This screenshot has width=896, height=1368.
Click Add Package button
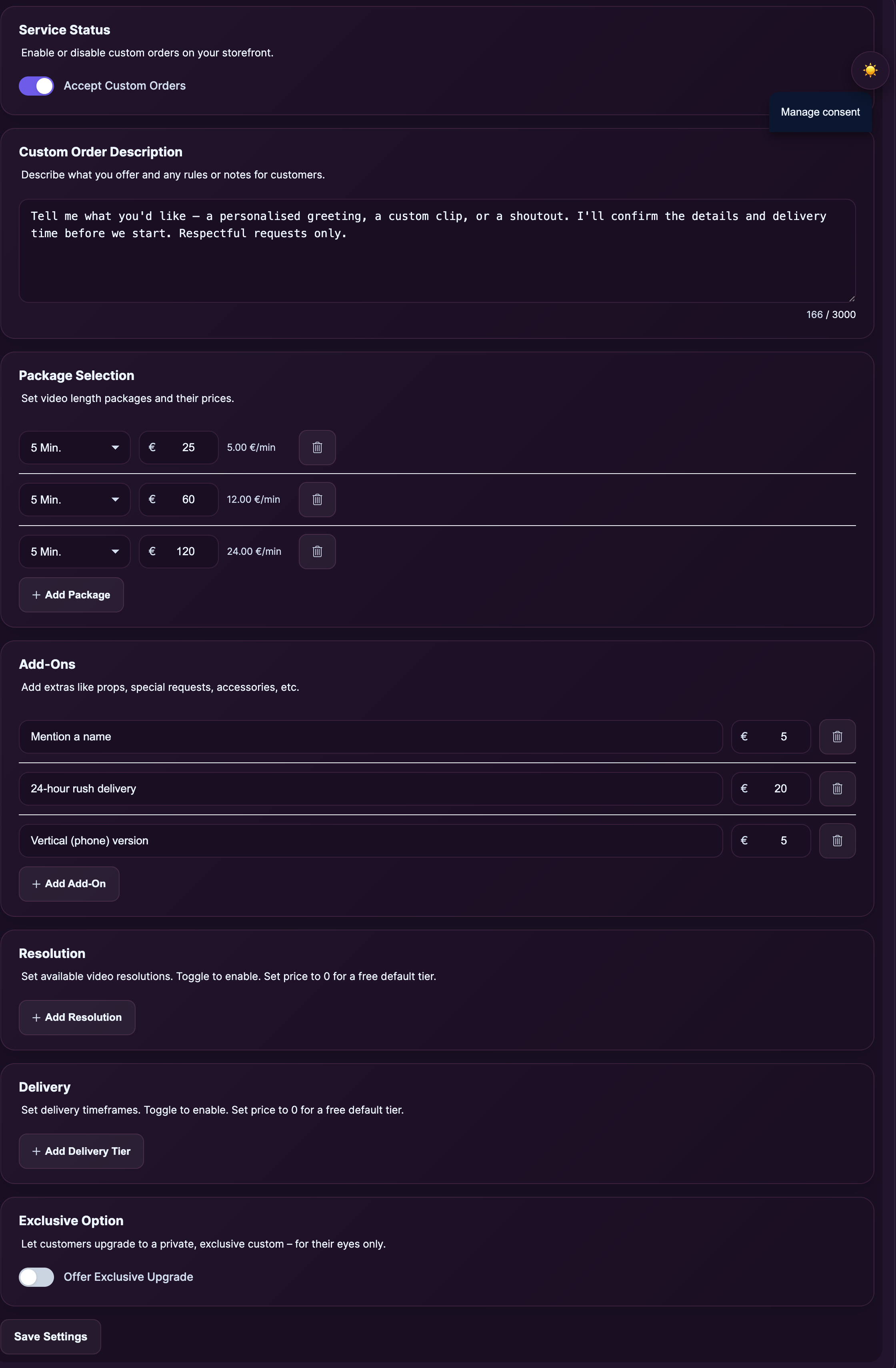click(x=71, y=594)
